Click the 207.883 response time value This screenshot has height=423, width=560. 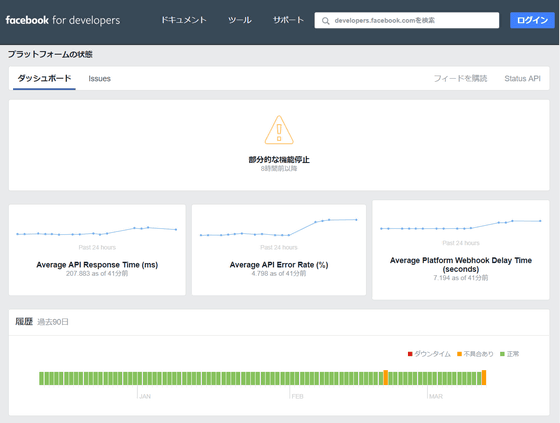[x=97, y=274]
